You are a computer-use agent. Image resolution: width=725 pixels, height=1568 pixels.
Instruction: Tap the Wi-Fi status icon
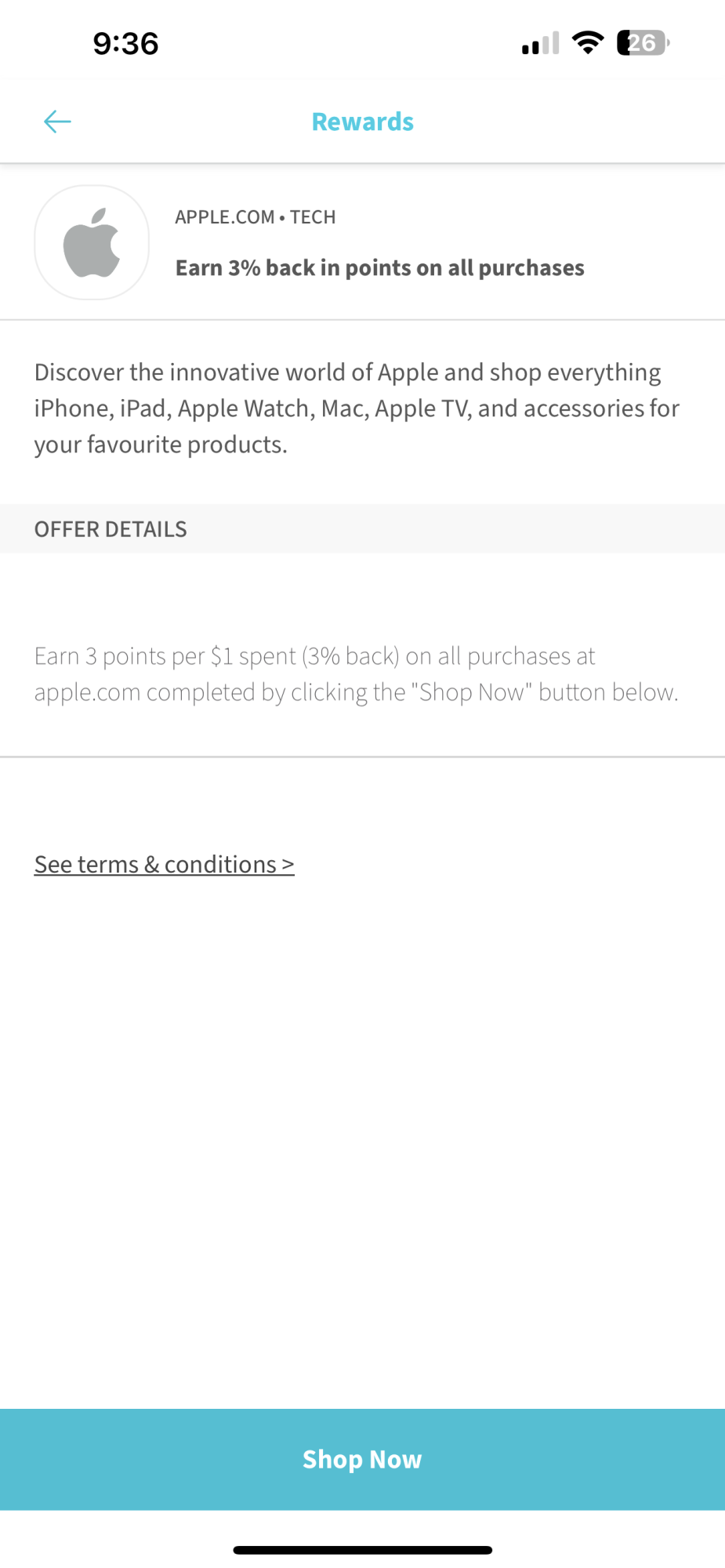point(587,42)
